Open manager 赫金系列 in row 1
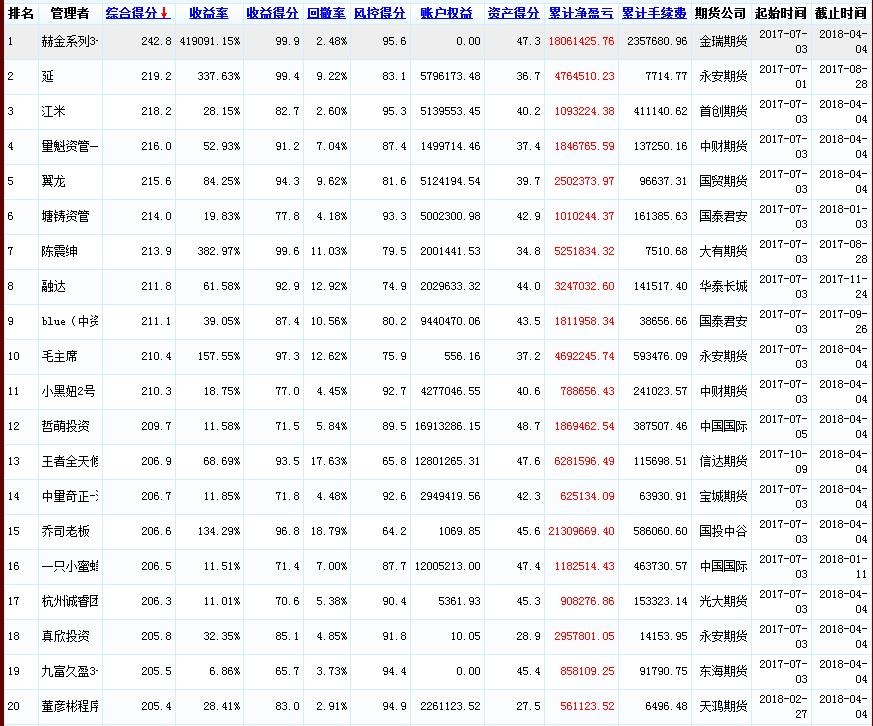This screenshot has width=873, height=726. [70, 41]
